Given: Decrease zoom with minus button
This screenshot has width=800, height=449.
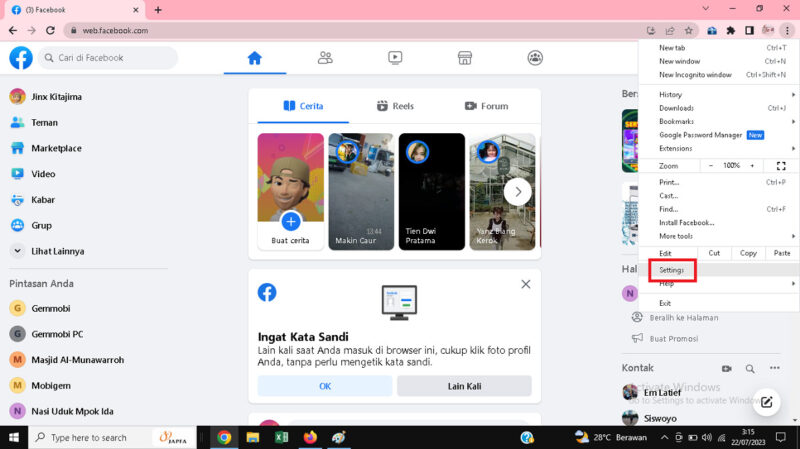Looking at the screenshot, I should [x=711, y=166].
